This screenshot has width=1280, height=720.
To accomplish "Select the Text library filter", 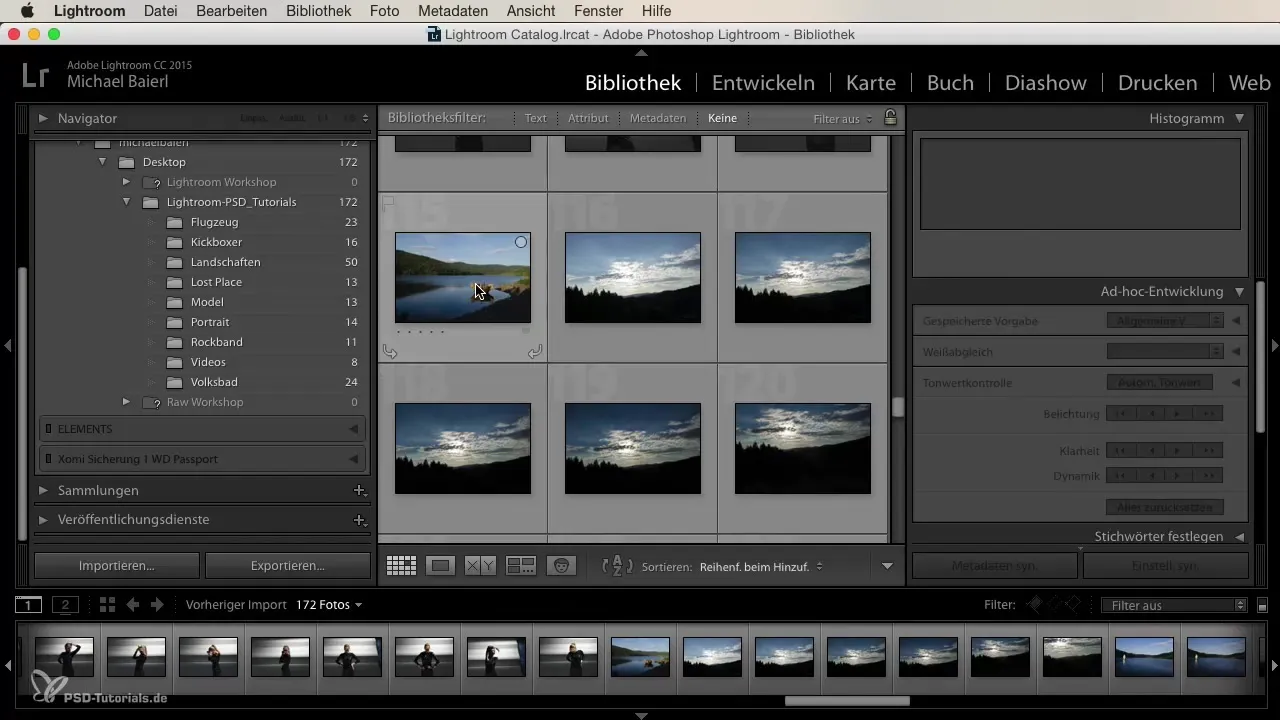I will pyautogui.click(x=536, y=118).
